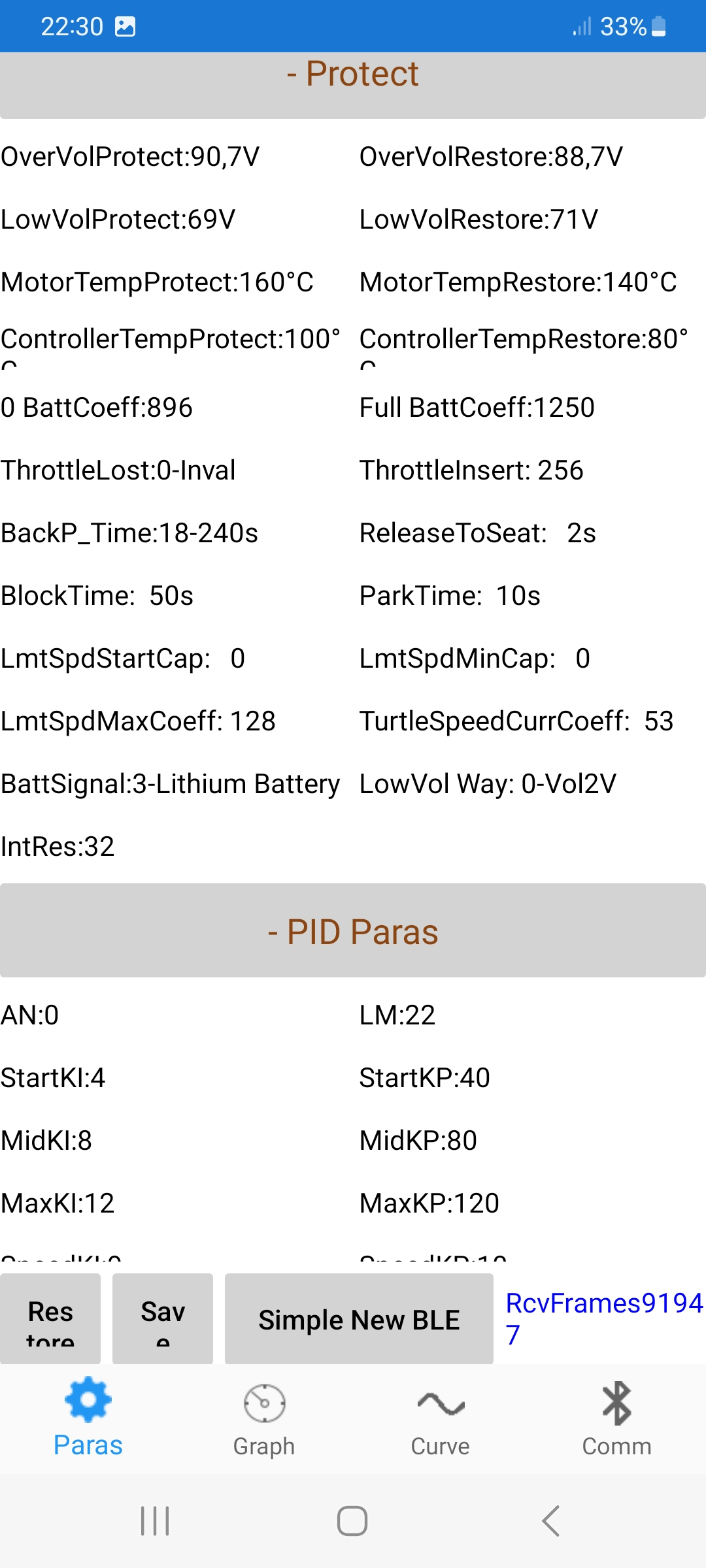Select the LowVolProtect 69V parameter
Viewport: 706px width, 1568px height.
click(x=118, y=220)
